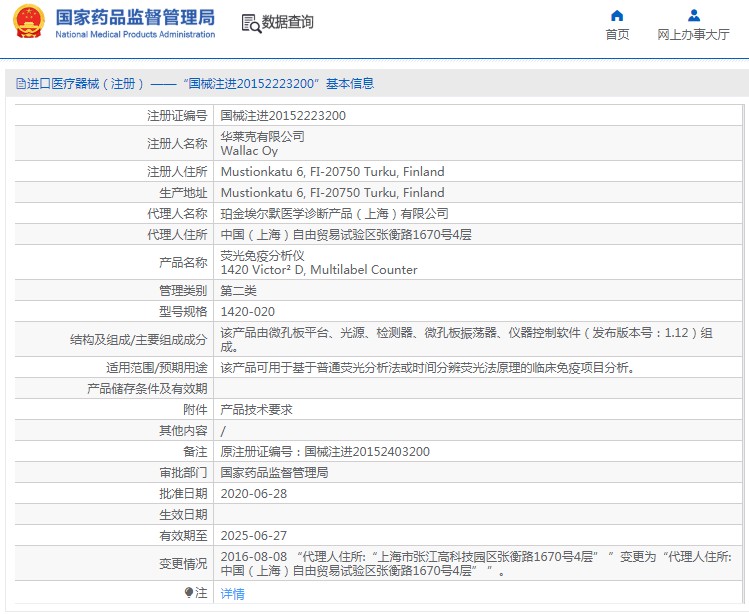Click the 型号规格 row label
Screen dimensions: 749x614
click(x=183, y=312)
